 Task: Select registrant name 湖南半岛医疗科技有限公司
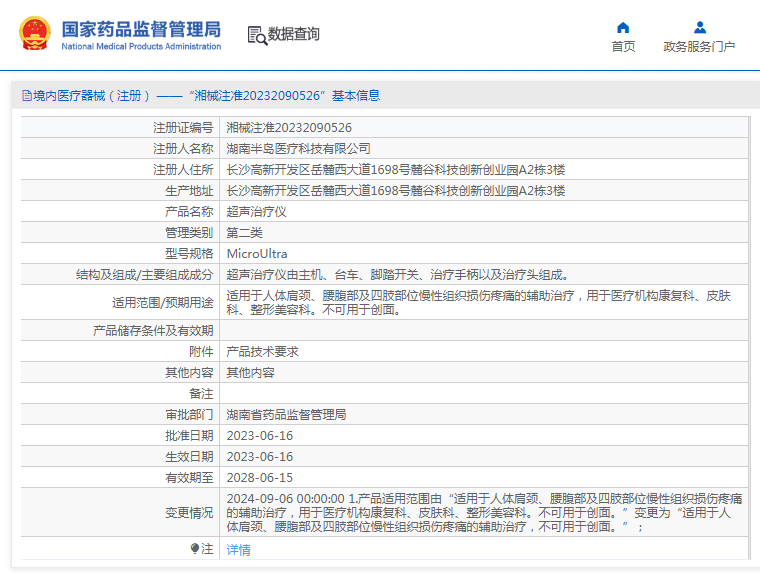(x=299, y=148)
